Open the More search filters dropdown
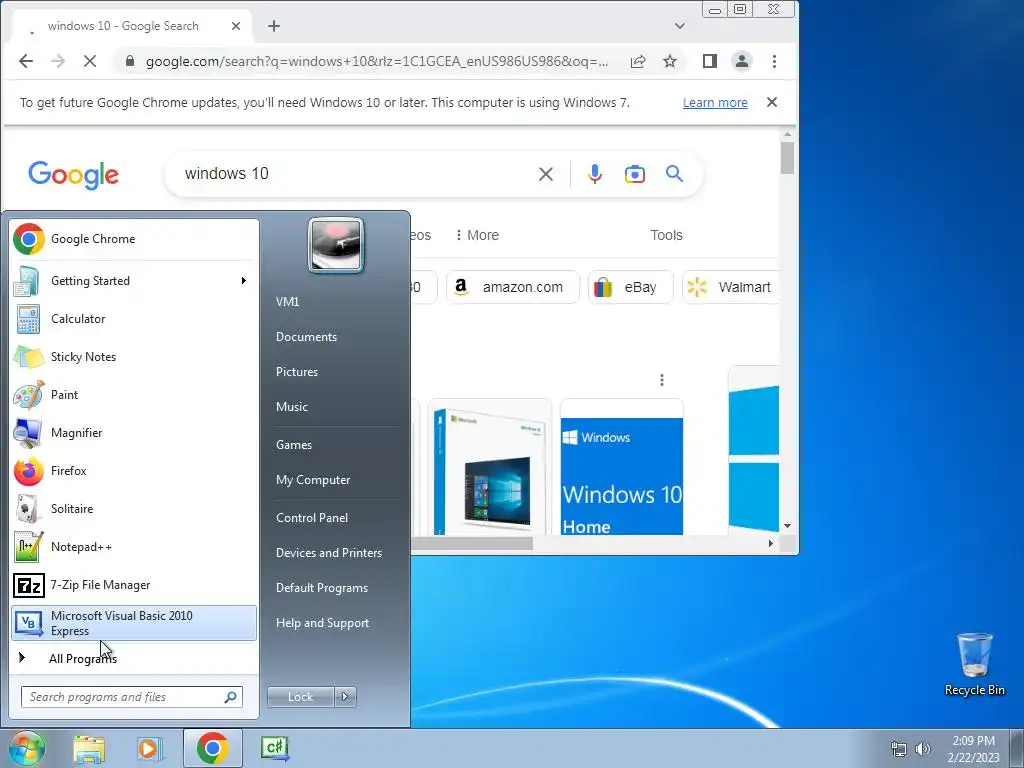1024x768 pixels. pyautogui.click(x=477, y=235)
